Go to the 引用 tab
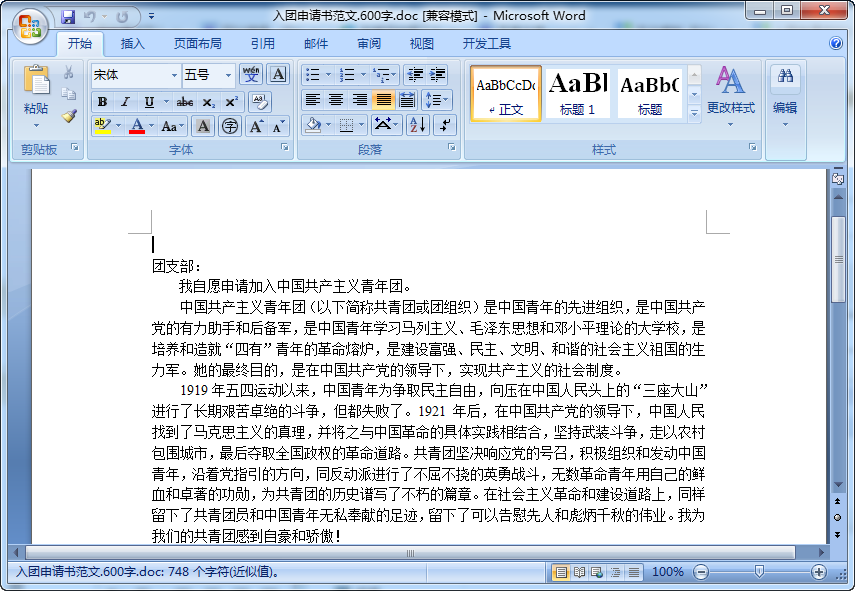Screen dimensions: 855x591 coord(262,44)
